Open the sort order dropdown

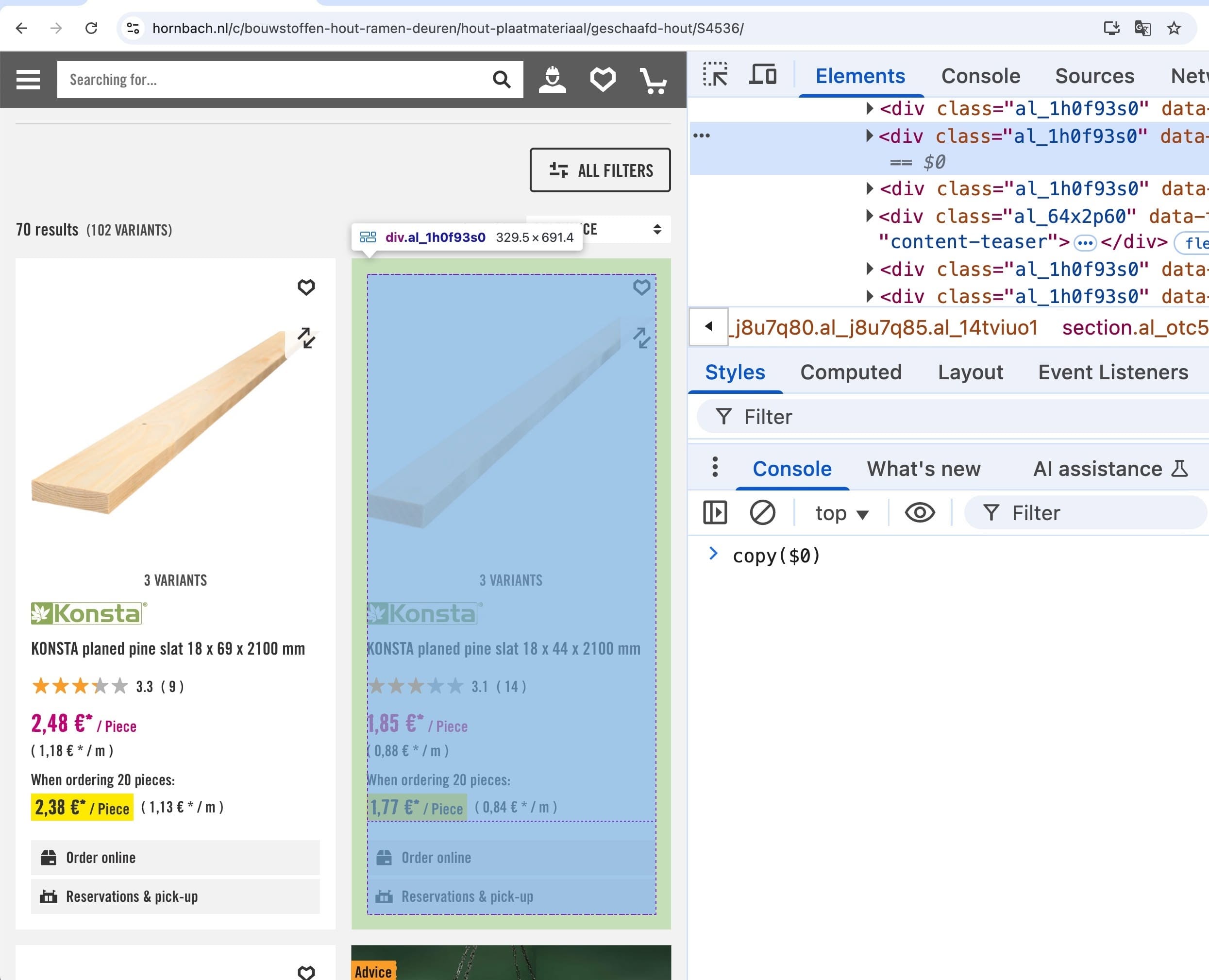[x=598, y=229]
